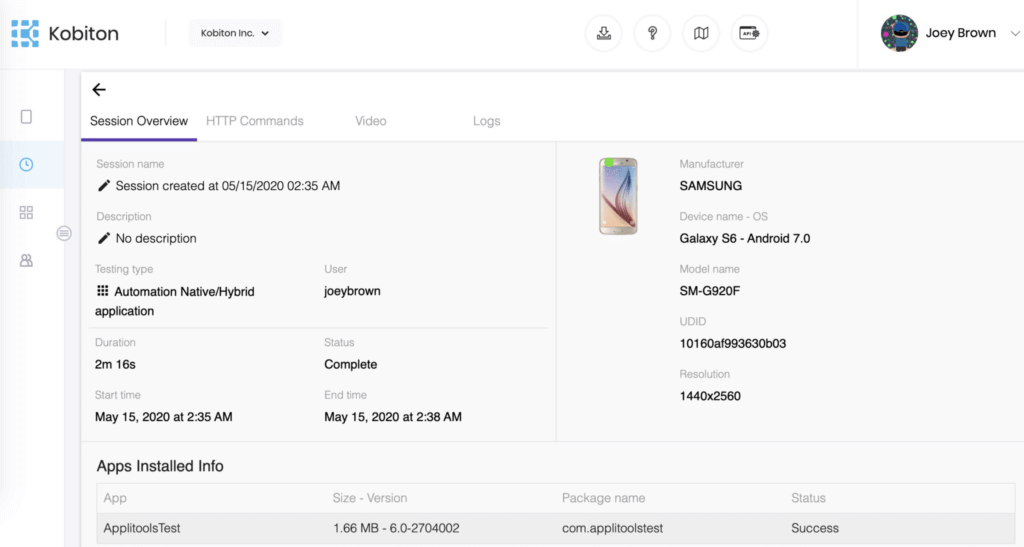Open Devices from the sidebar phone icon
Viewport: 1024px width, 547px height.
(26, 117)
